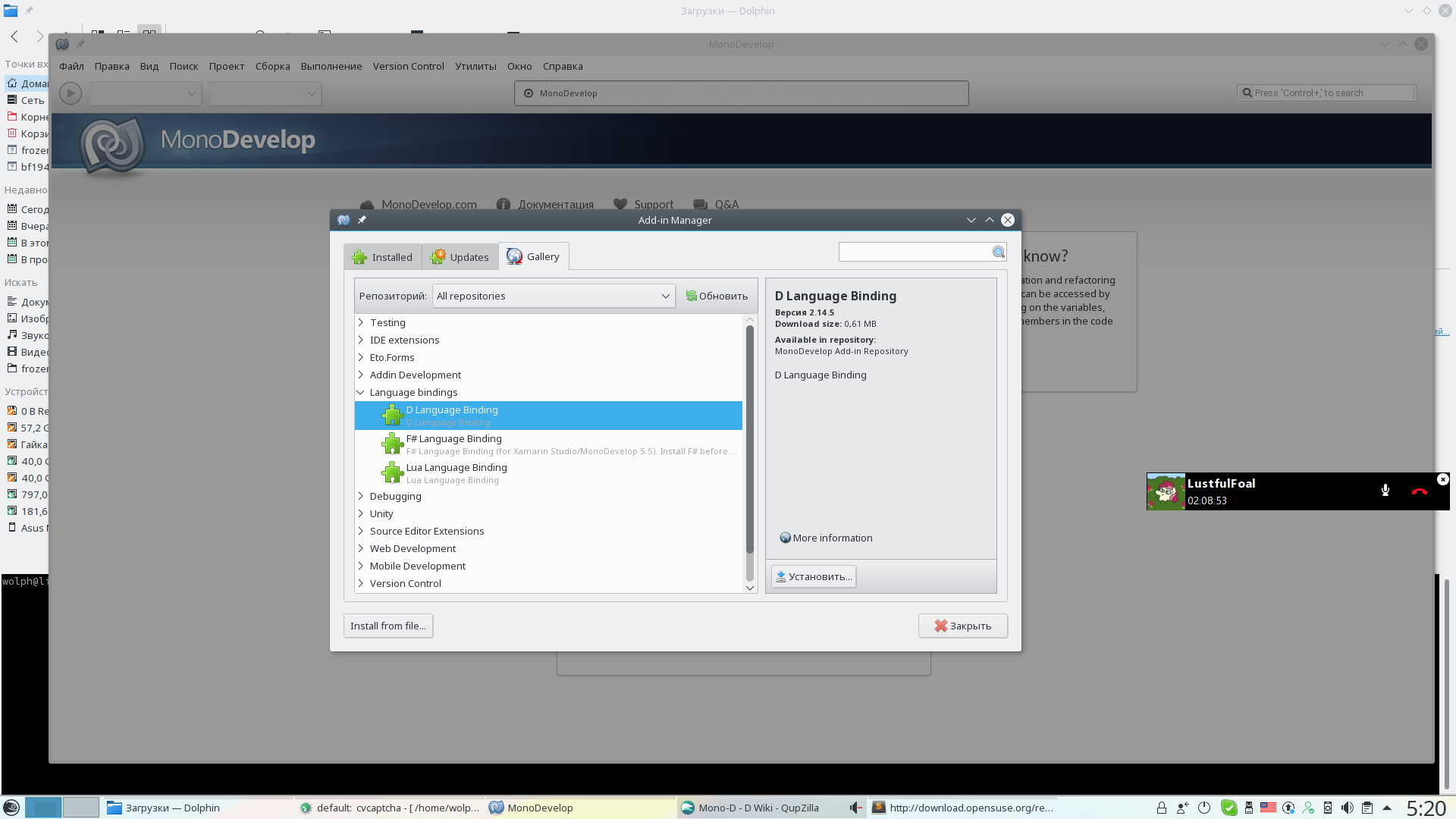Go back in Dolphin window
This screenshot has height=819, width=1456.
14,36
